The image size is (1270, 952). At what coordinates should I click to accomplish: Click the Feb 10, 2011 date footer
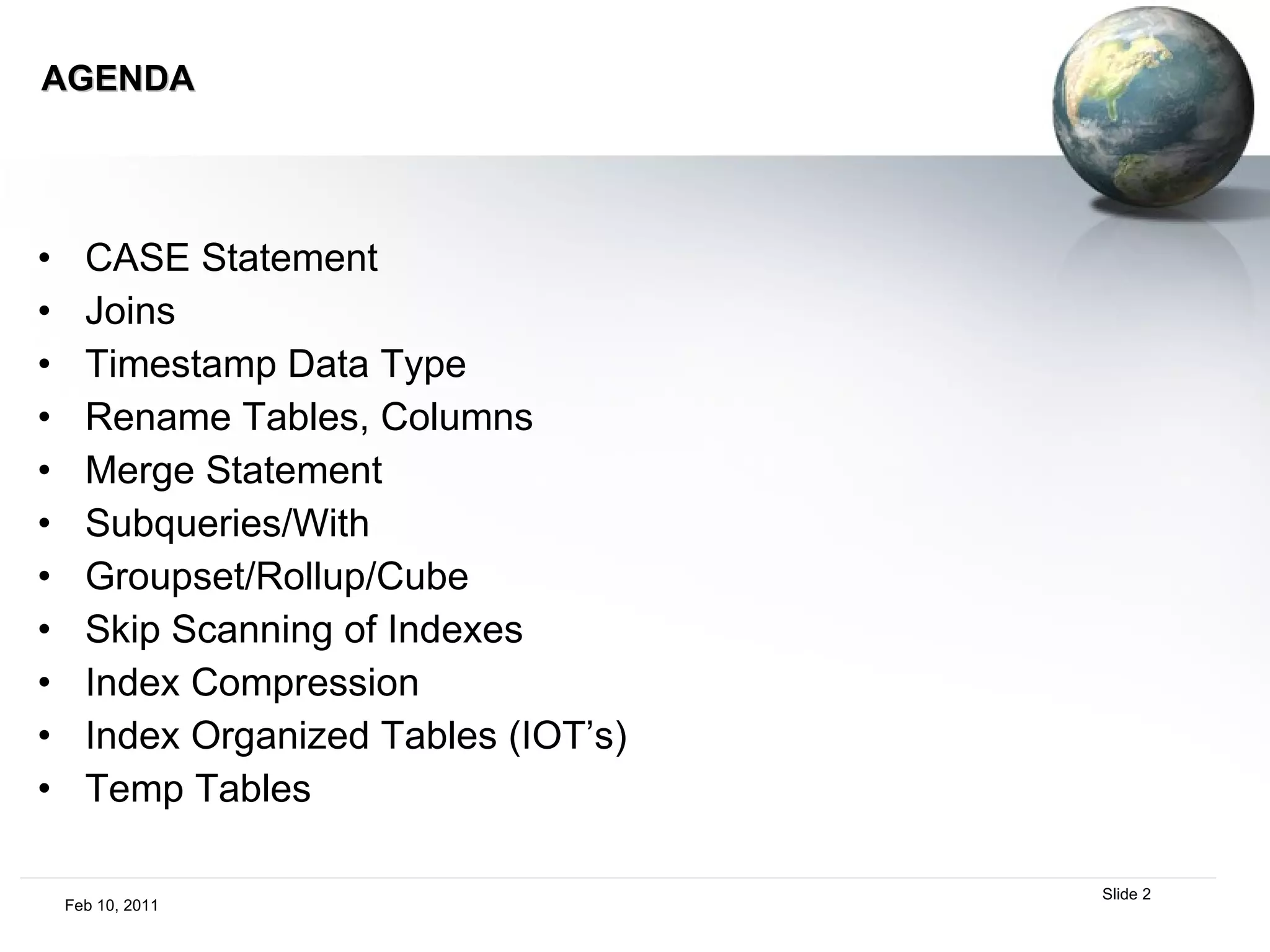[112, 906]
